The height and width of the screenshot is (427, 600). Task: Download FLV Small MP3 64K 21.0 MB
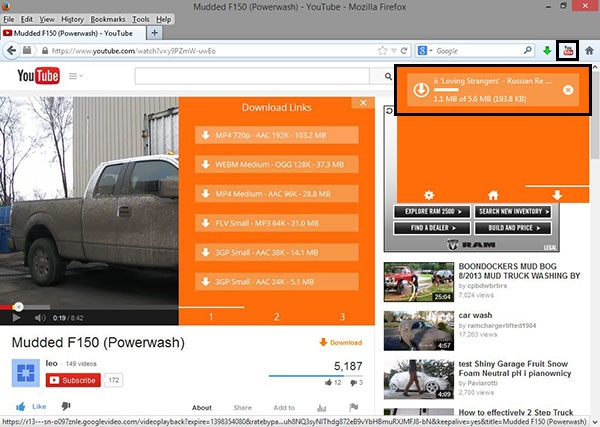tap(277, 223)
